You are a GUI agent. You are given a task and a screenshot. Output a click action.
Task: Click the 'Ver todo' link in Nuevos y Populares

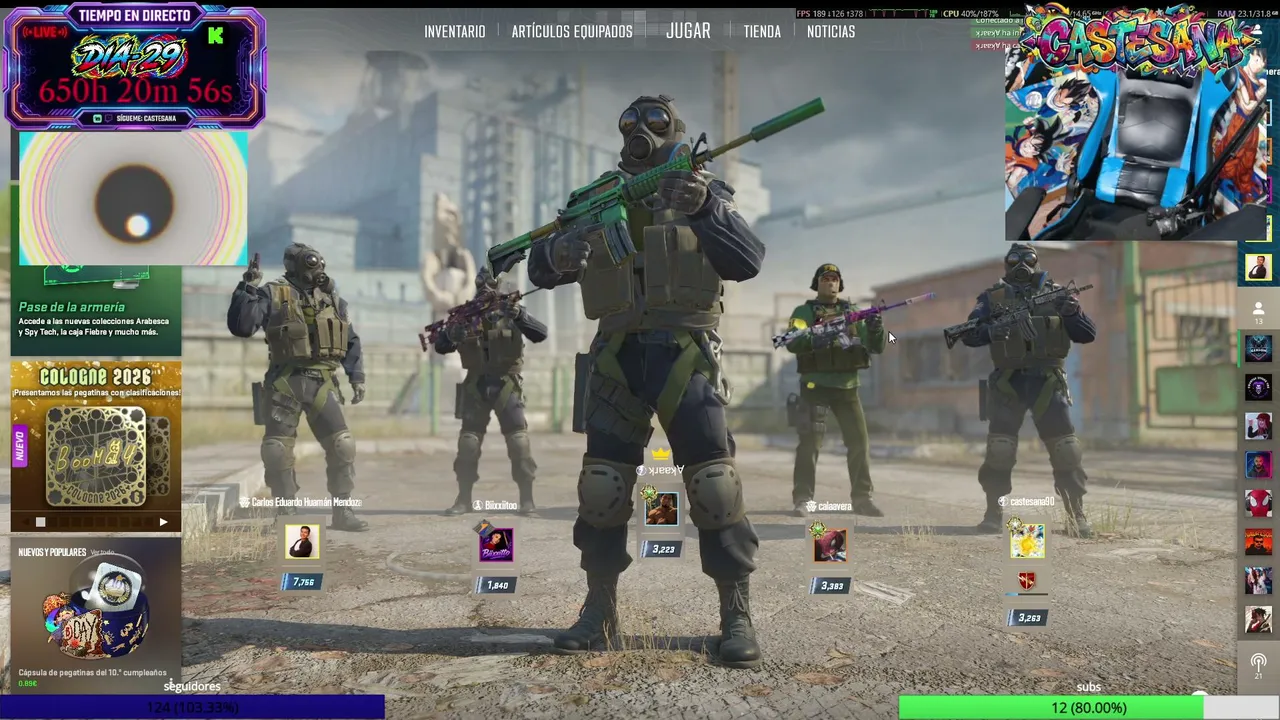pyautogui.click(x=102, y=552)
